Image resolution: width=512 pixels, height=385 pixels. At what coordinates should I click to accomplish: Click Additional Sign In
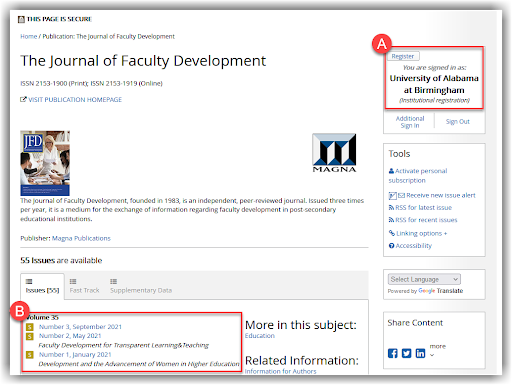tap(410, 122)
